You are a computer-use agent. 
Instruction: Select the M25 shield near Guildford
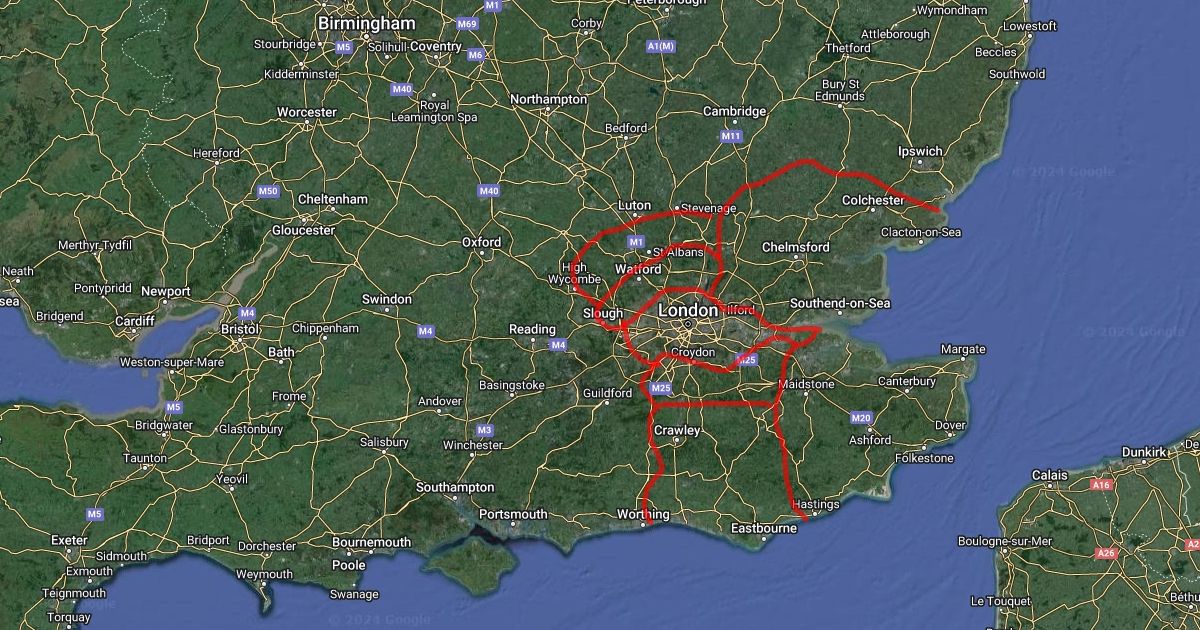point(660,388)
